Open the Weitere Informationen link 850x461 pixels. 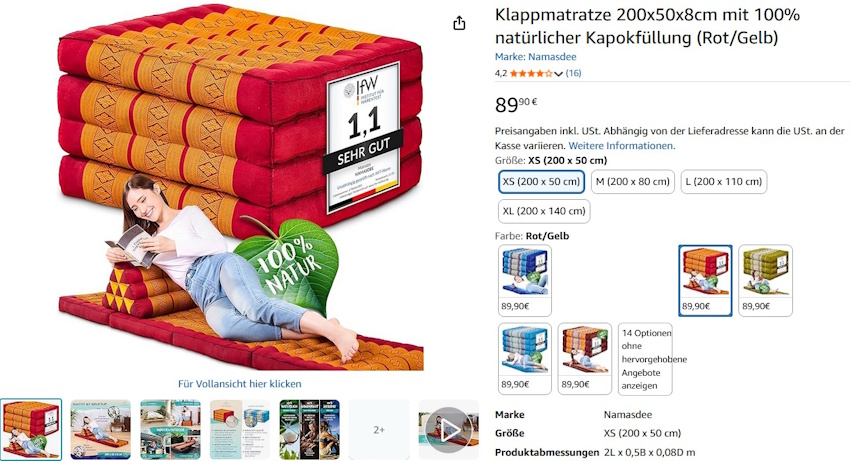[x=621, y=145]
